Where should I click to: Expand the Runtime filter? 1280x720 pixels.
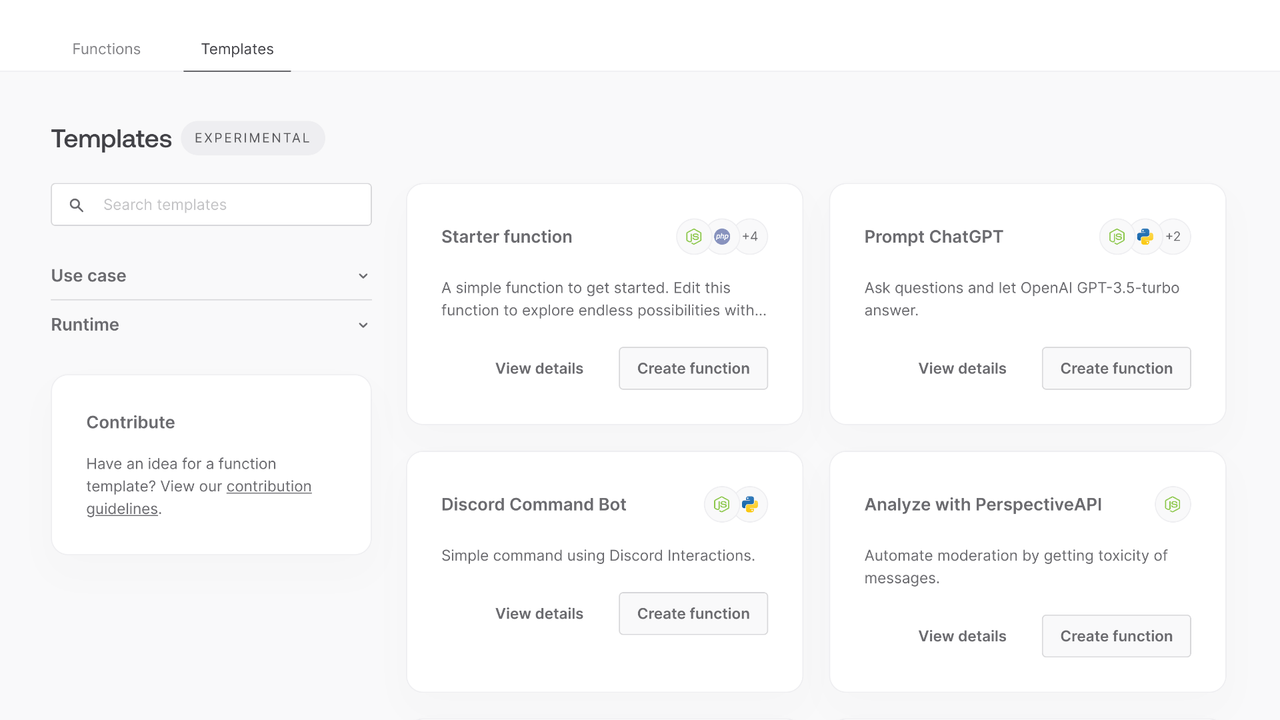coord(211,325)
